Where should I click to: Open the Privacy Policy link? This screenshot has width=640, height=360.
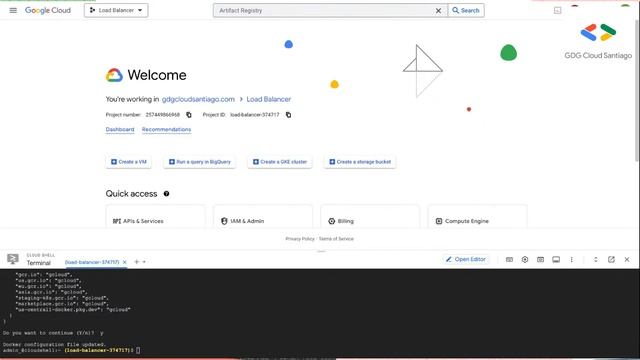300,239
